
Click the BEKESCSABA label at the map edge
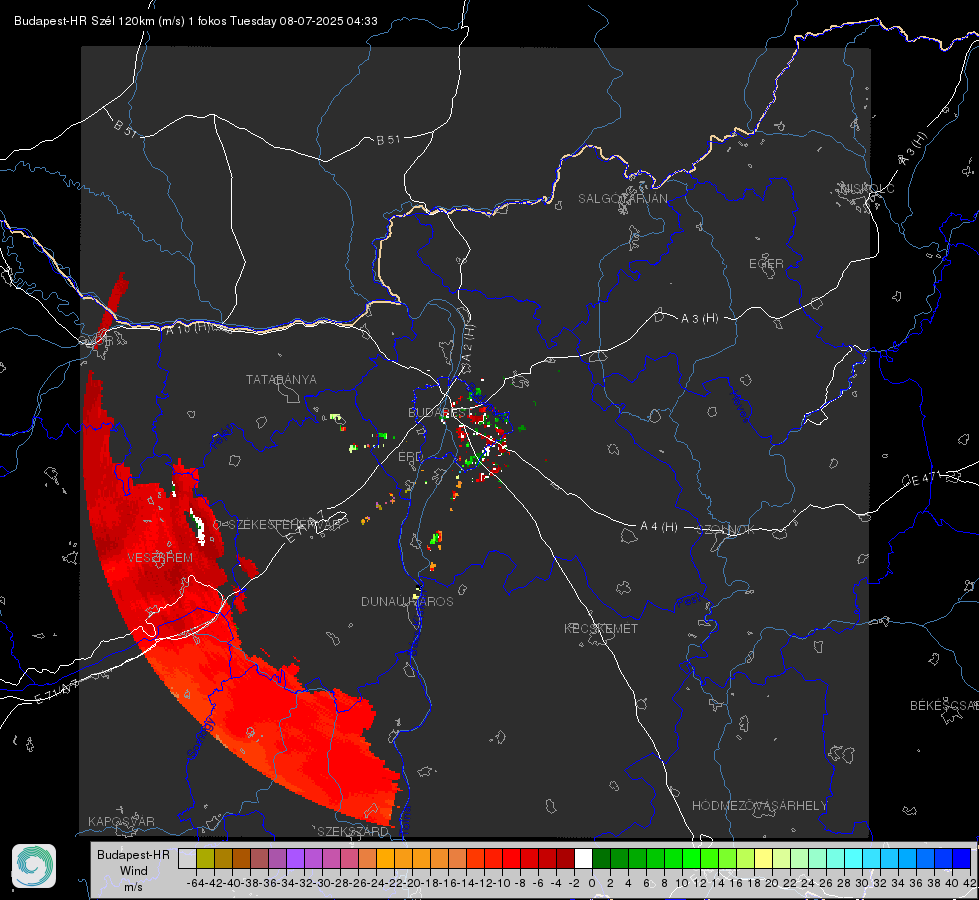click(x=944, y=706)
